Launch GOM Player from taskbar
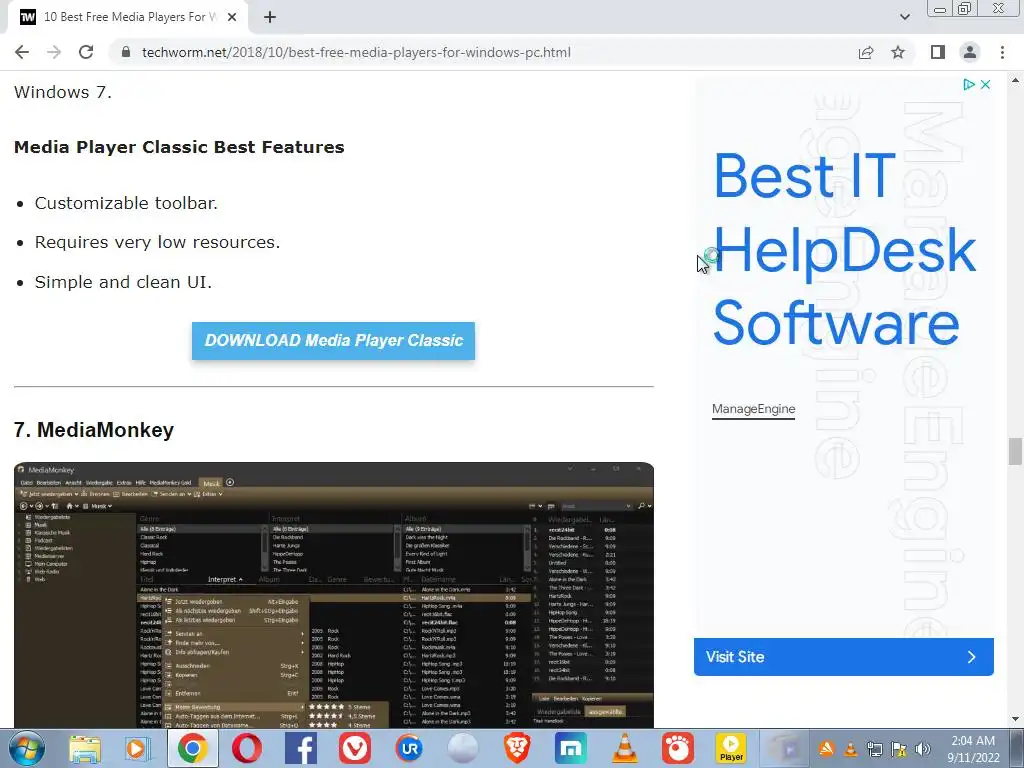Image resolution: width=1024 pixels, height=768 pixels. (x=678, y=748)
